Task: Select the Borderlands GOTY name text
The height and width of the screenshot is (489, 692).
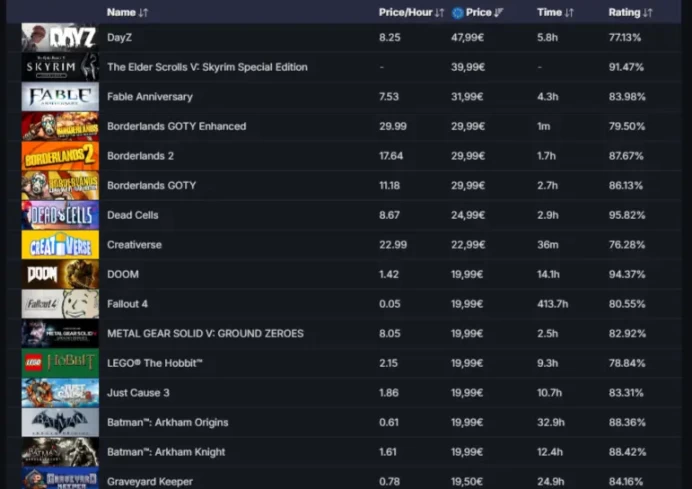Action: [151, 185]
